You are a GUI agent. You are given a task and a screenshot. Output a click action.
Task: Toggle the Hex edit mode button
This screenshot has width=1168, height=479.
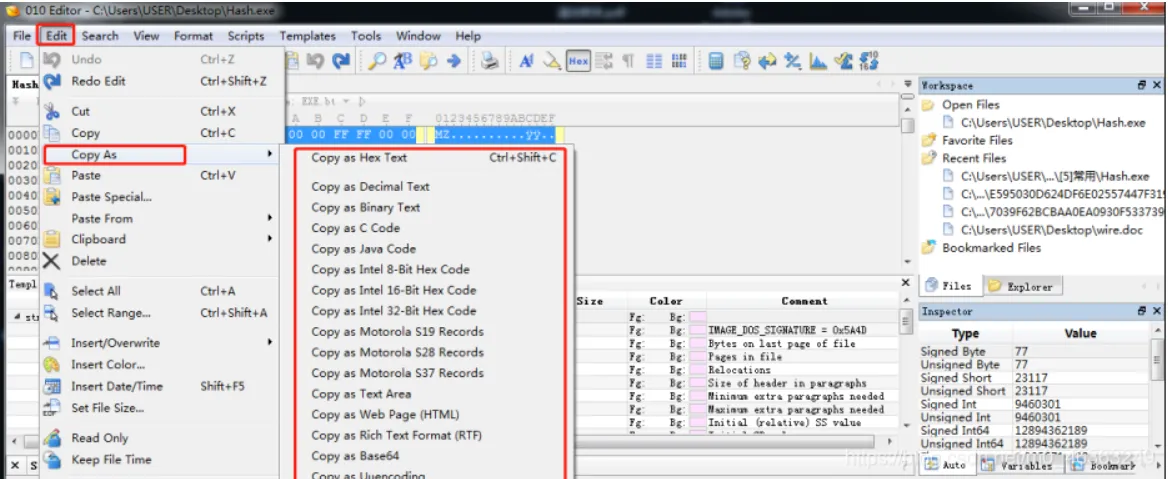pyautogui.click(x=578, y=62)
